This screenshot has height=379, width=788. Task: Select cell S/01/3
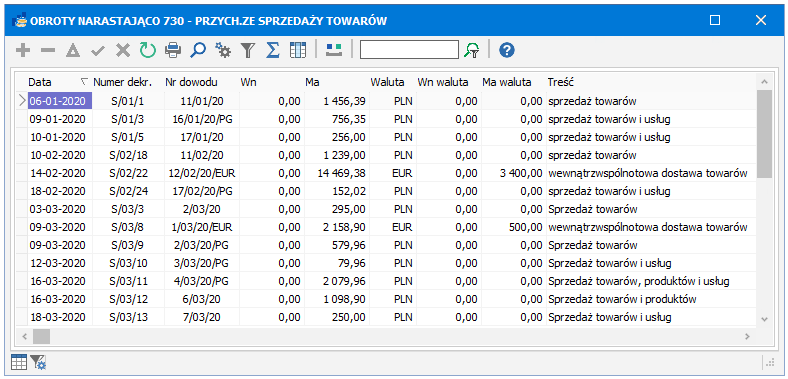[x=127, y=120]
